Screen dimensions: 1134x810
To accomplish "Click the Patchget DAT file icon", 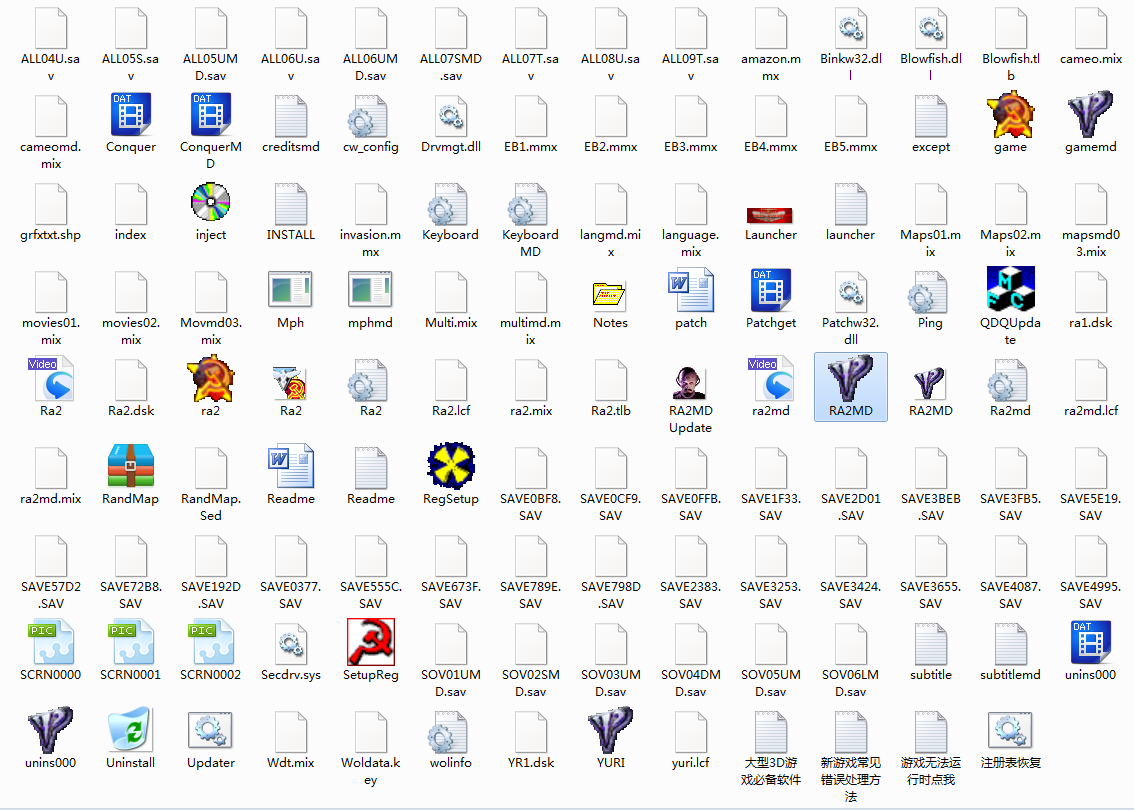I will coord(770,292).
